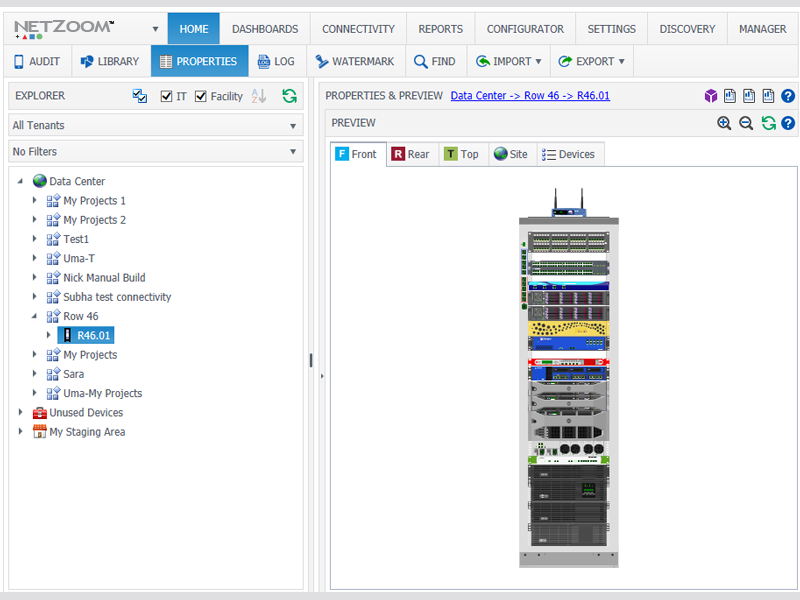Switch to the Site tab
Screen dimensions: 800x600
[x=511, y=154]
